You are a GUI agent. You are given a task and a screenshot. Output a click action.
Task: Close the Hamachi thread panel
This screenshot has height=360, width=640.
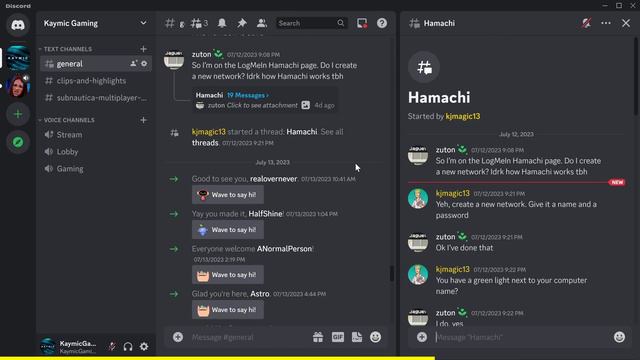coord(626,23)
